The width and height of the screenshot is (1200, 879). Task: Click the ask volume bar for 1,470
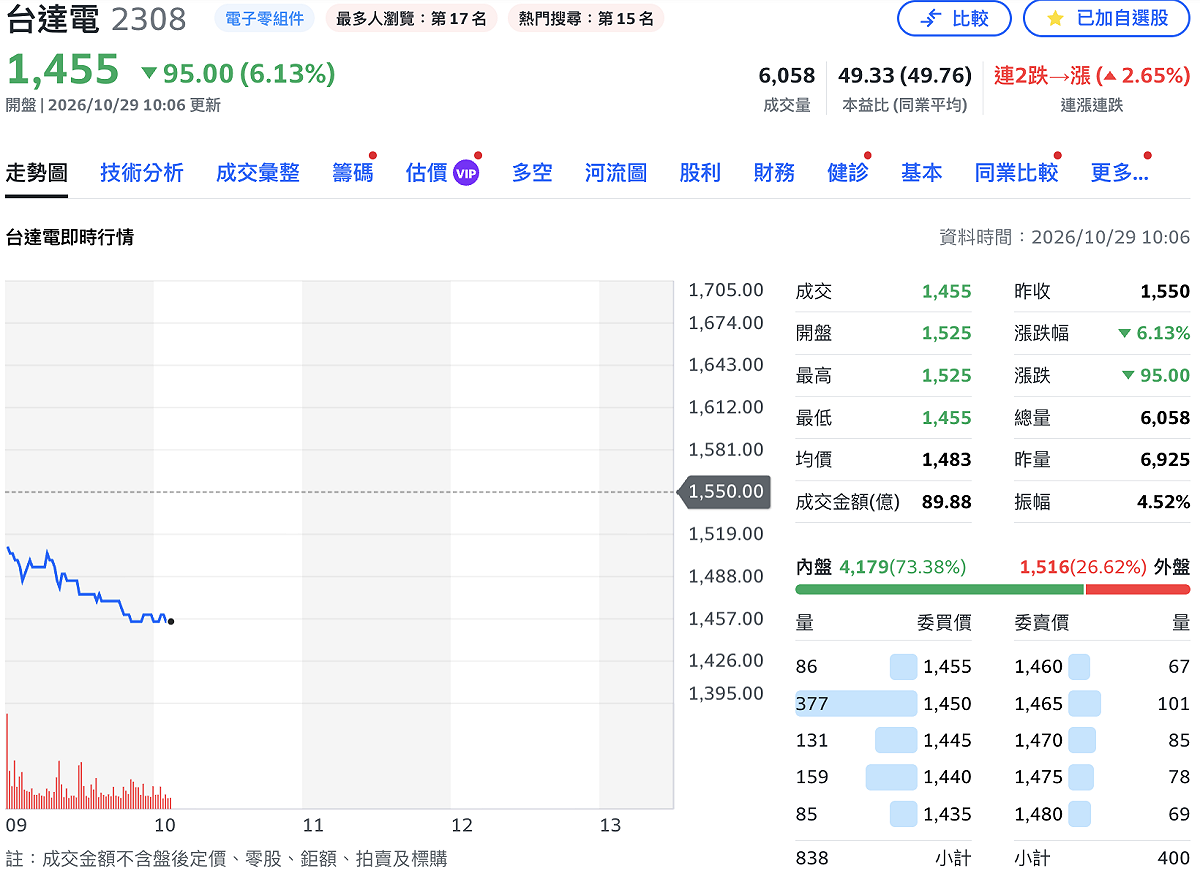pos(1082,740)
